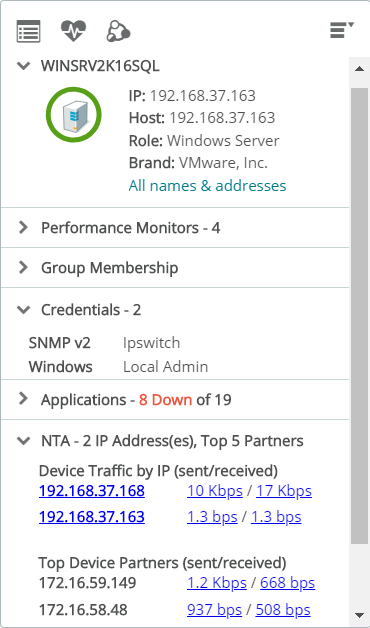Screen dimensions: 370x628
Task: Open the network connectivity map icon
Action: pos(118,31)
